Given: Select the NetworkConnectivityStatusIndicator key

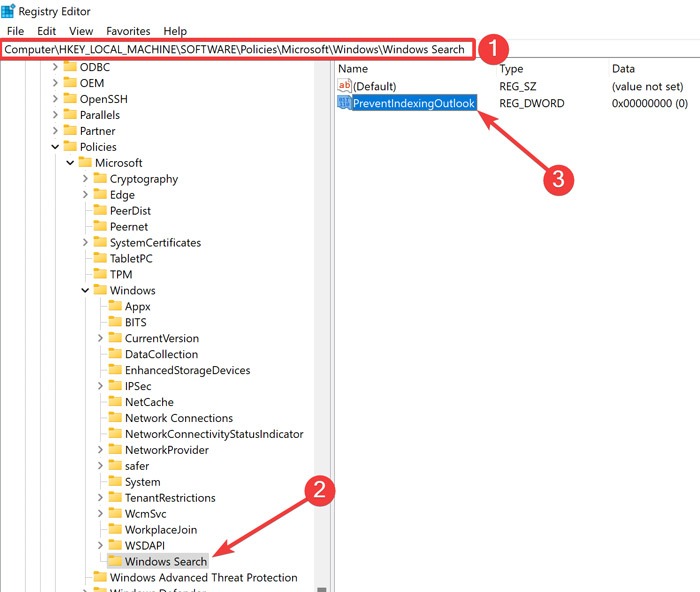Looking at the screenshot, I should click(x=214, y=434).
